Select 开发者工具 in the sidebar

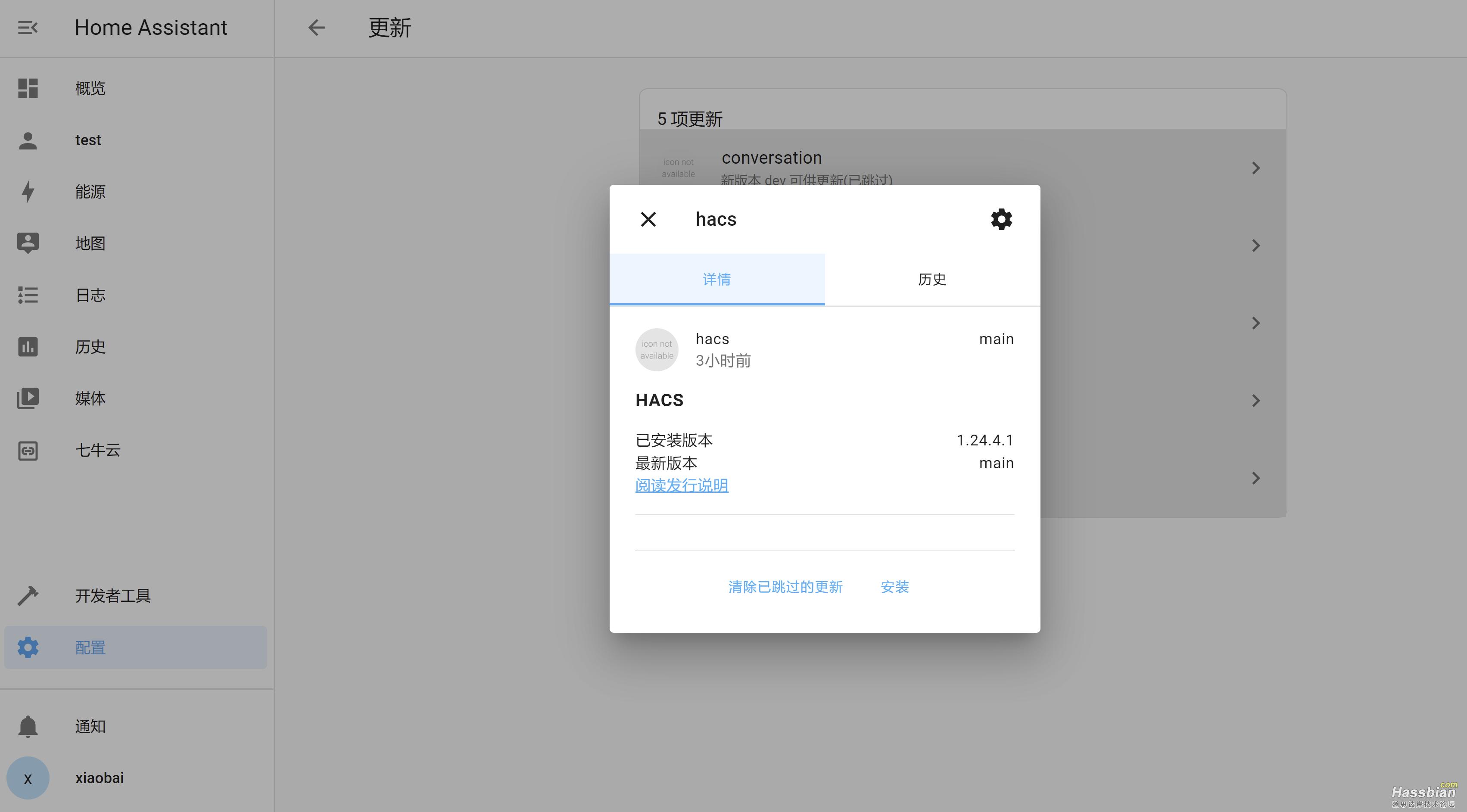coord(113,596)
